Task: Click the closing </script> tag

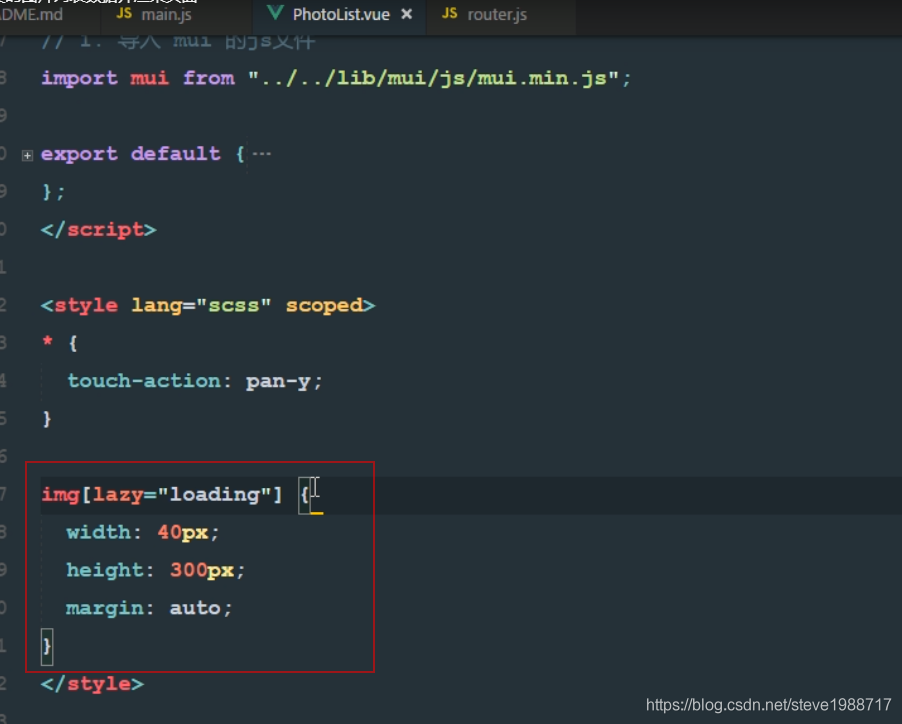Action: coord(98,230)
